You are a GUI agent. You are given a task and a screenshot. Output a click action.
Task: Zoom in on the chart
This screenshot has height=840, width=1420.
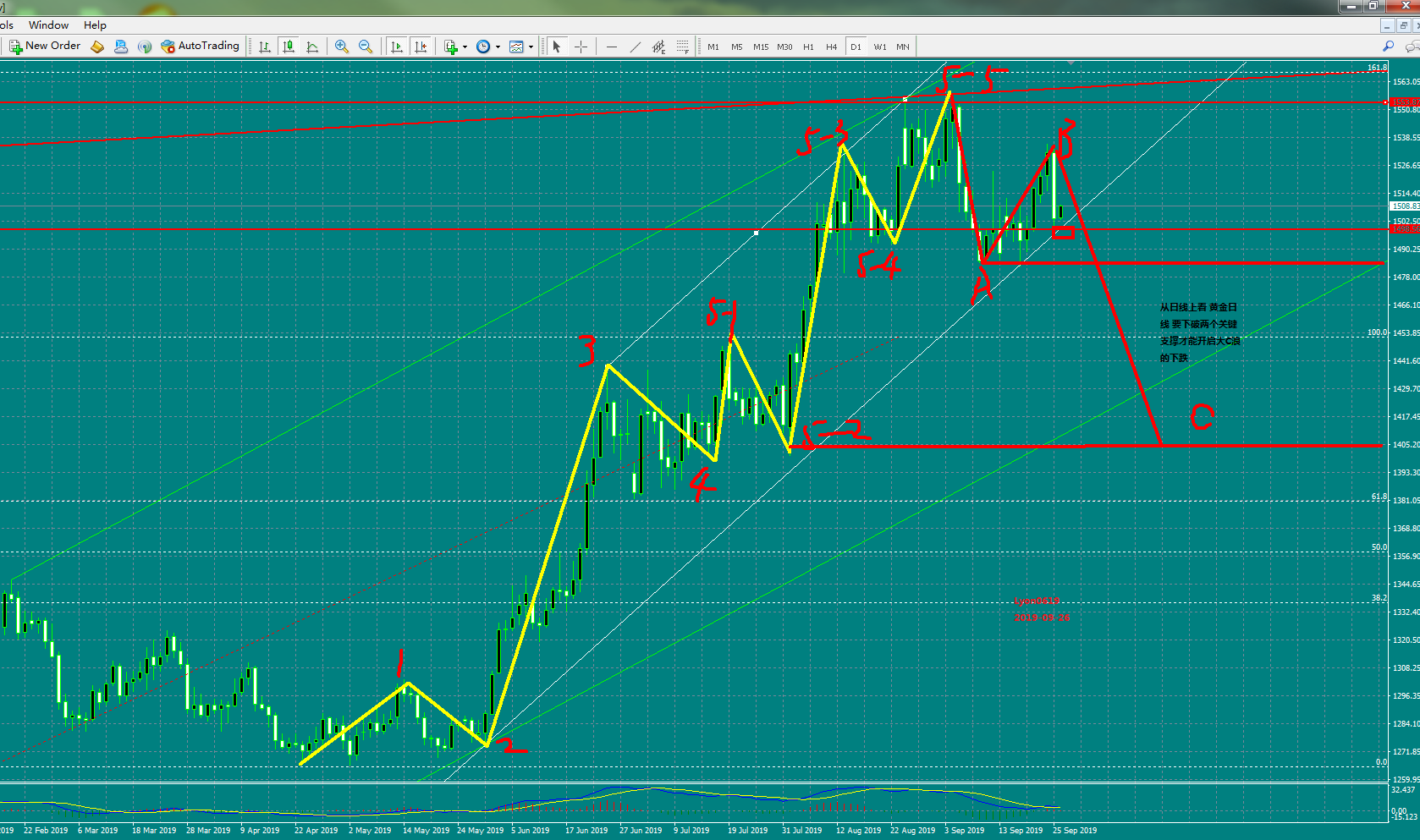342,47
